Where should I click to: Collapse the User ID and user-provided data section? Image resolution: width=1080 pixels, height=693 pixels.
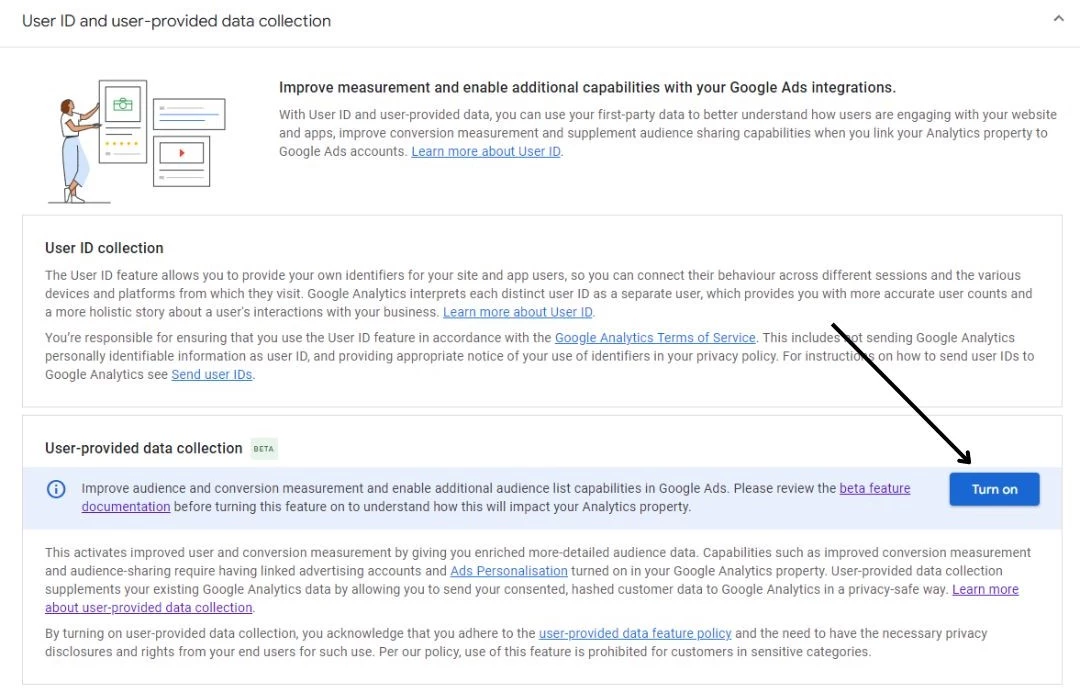tap(1057, 18)
